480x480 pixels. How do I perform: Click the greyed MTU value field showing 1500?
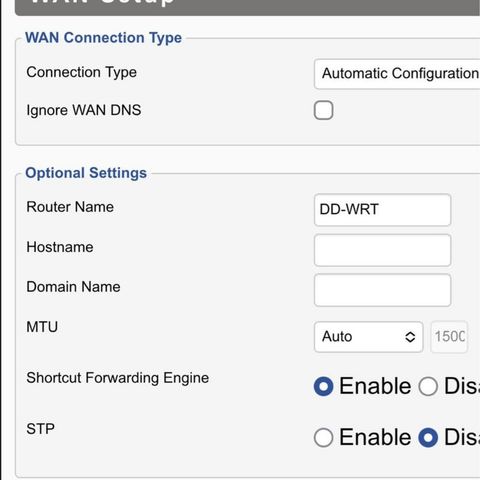(449, 337)
